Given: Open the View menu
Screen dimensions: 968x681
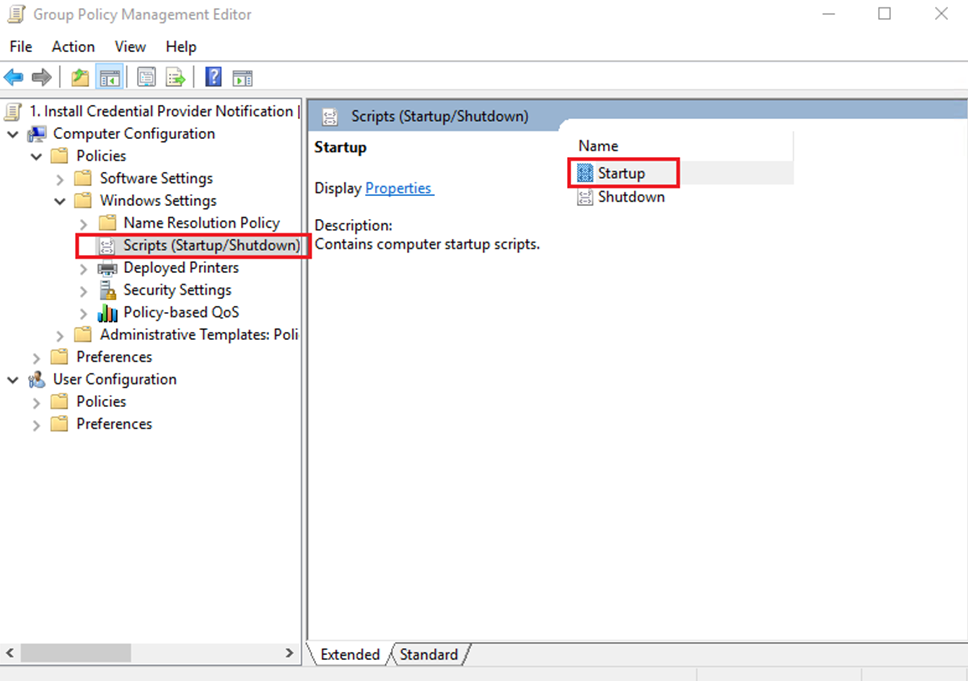Looking at the screenshot, I should click(130, 47).
